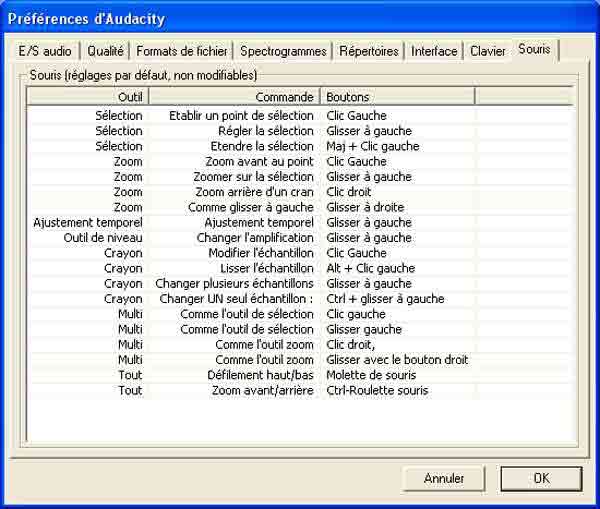Select the Souris tab

click(534, 49)
